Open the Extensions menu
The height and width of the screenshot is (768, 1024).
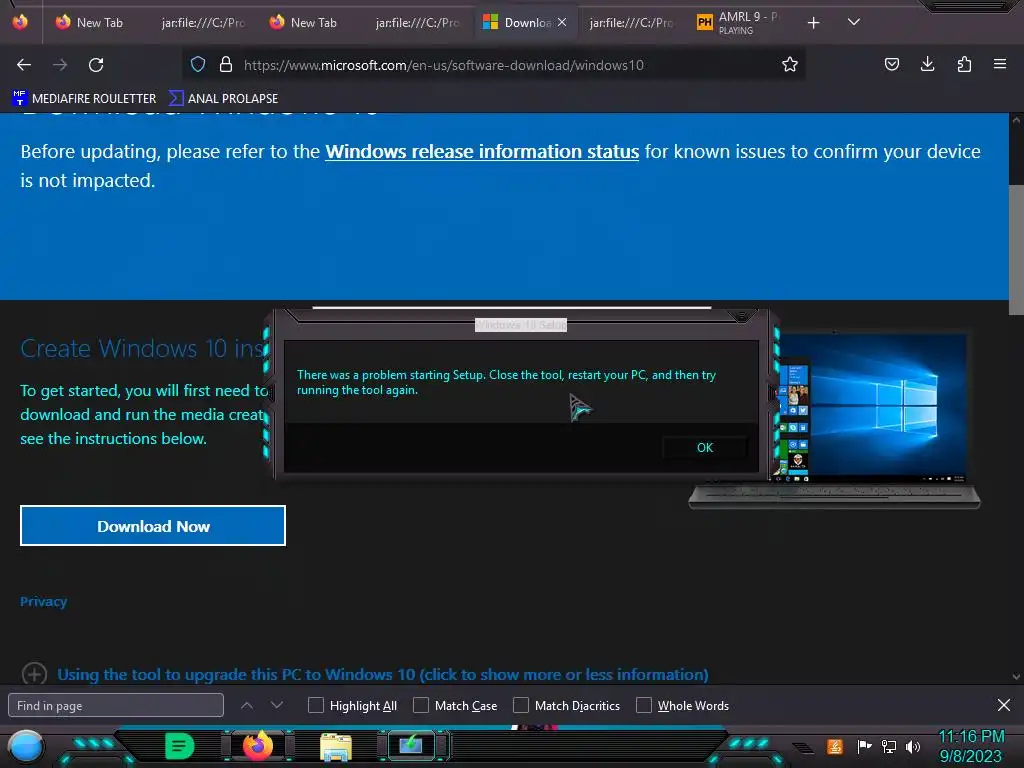964,64
